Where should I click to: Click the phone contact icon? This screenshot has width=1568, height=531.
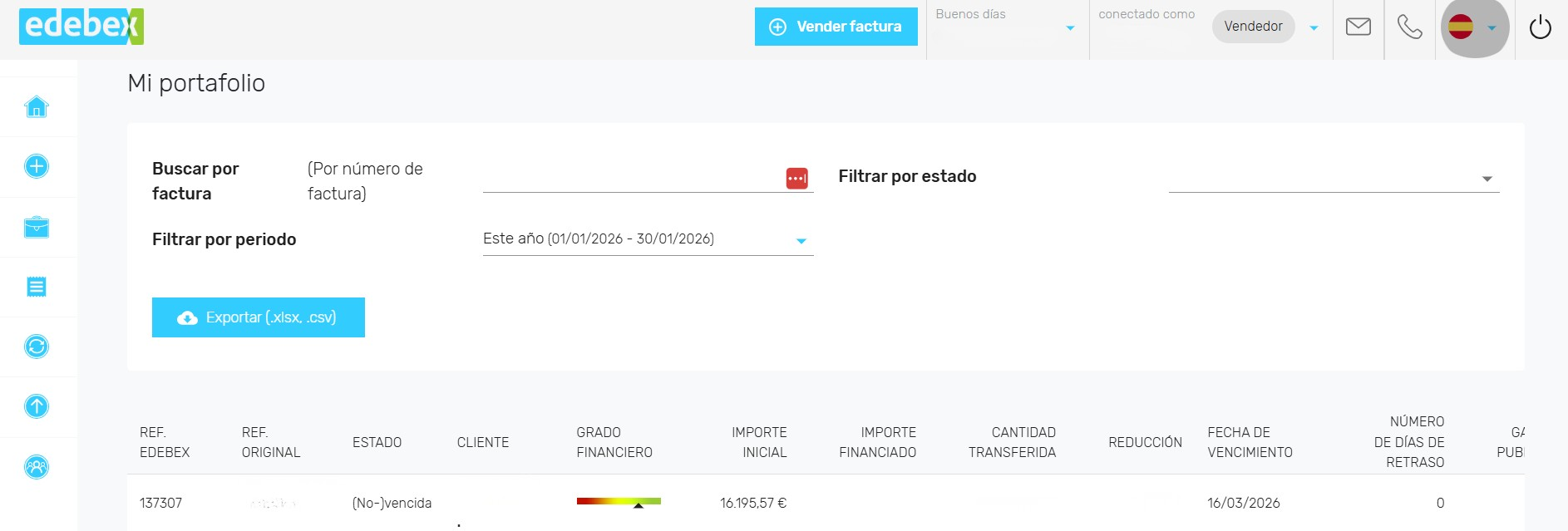(x=1409, y=27)
